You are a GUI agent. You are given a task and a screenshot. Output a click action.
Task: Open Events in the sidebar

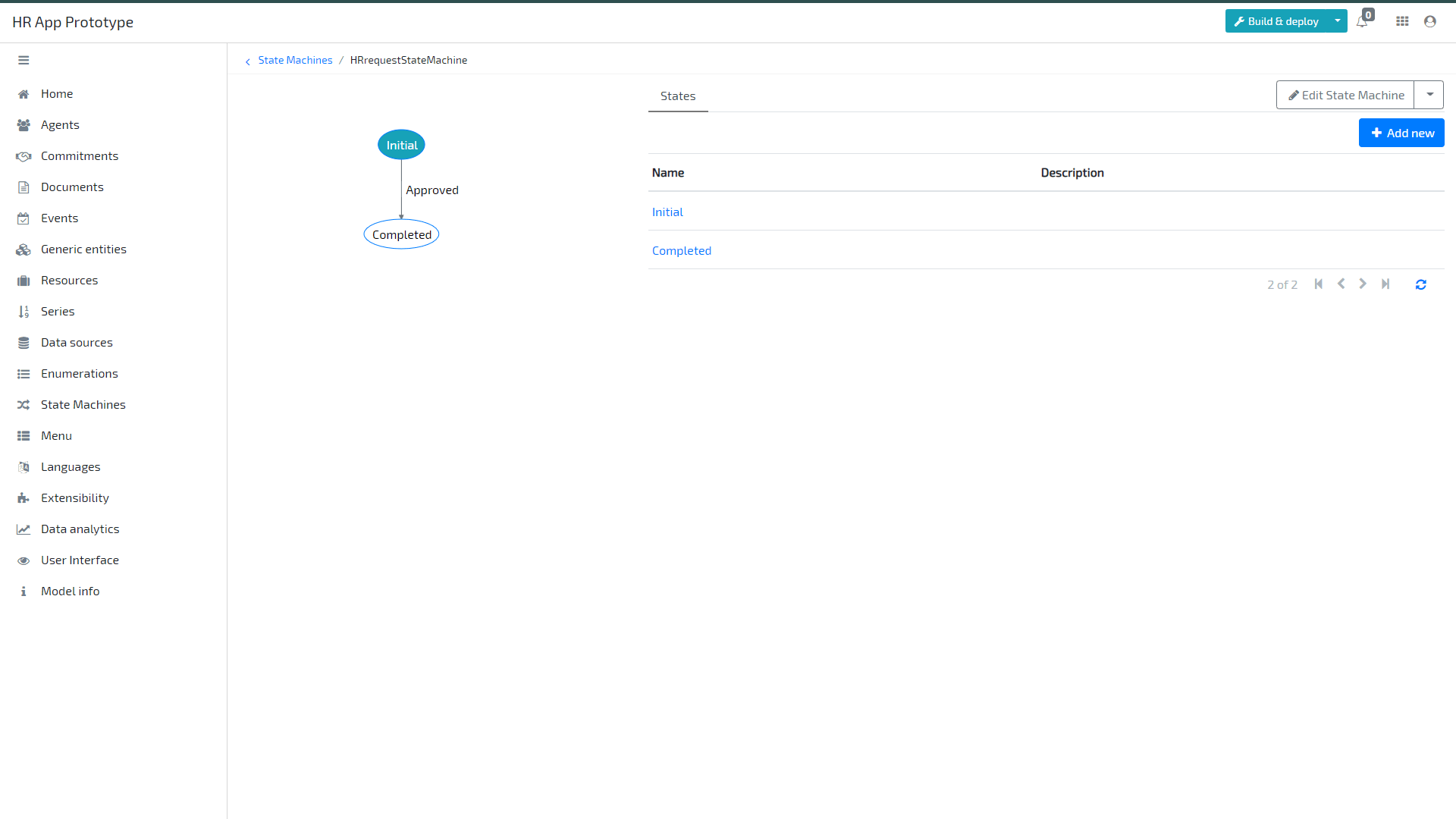click(59, 218)
